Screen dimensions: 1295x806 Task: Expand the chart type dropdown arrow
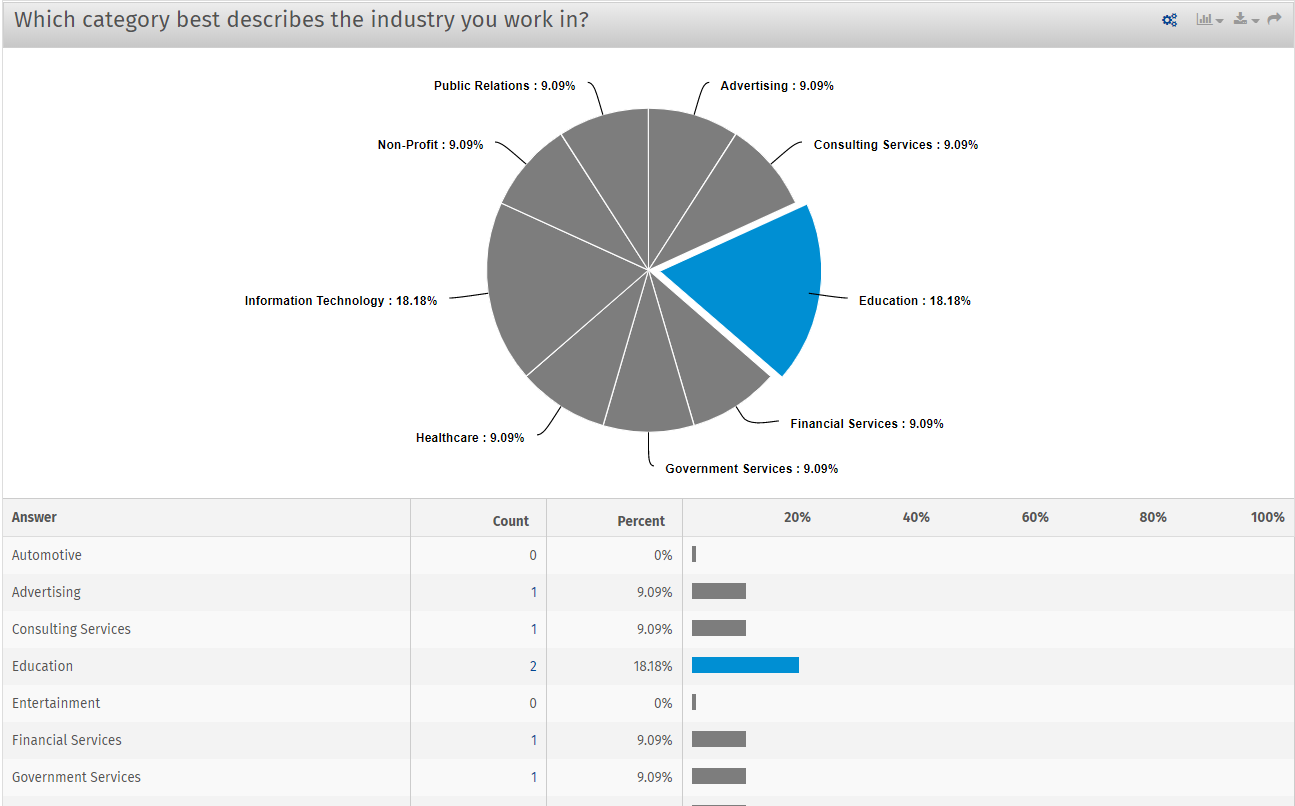click(x=1220, y=20)
